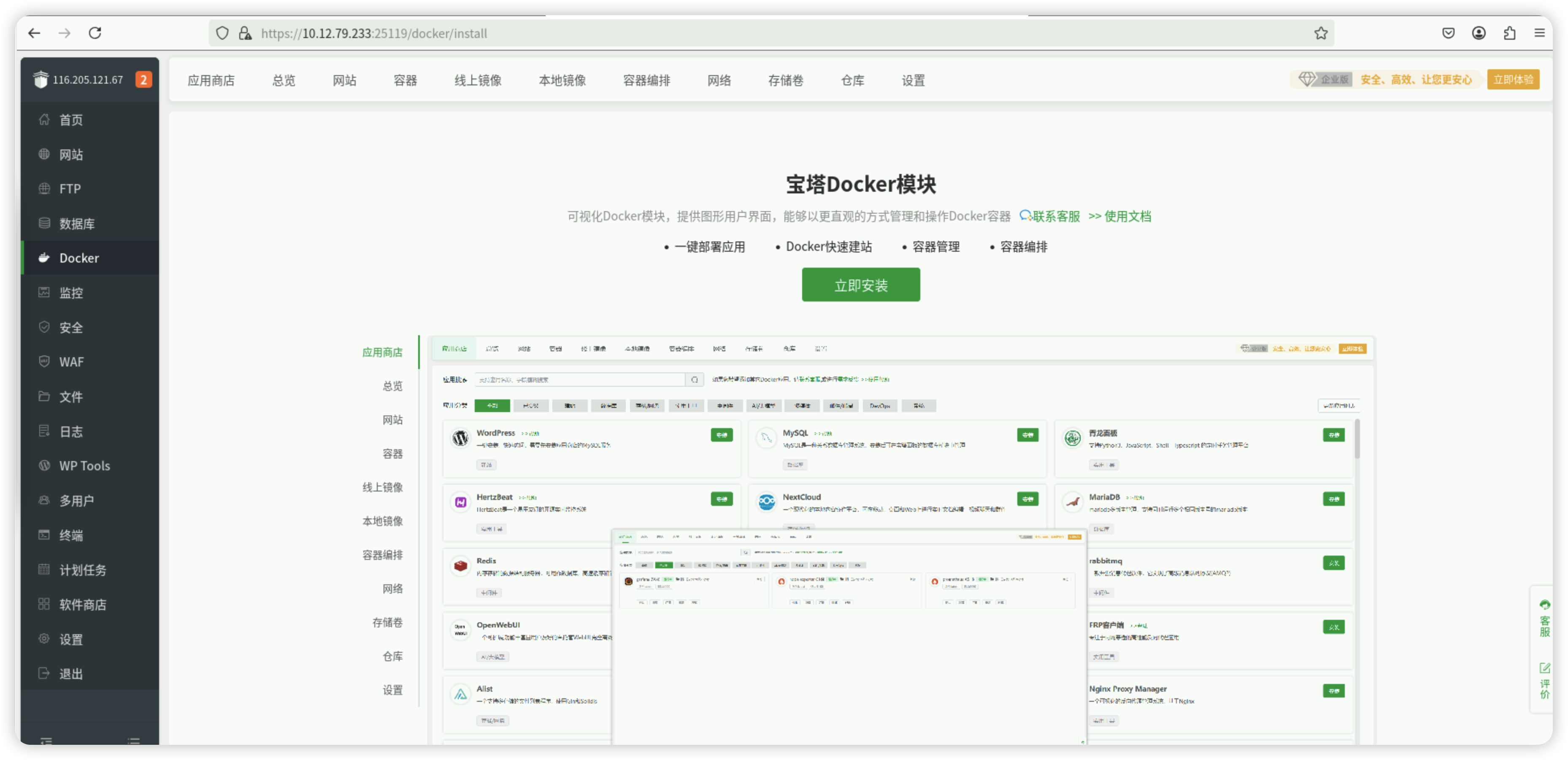The height and width of the screenshot is (760, 1568).
Task: Switch to the 本地镜像 top tab
Action: pyautogui.click(x=562, y=80)
